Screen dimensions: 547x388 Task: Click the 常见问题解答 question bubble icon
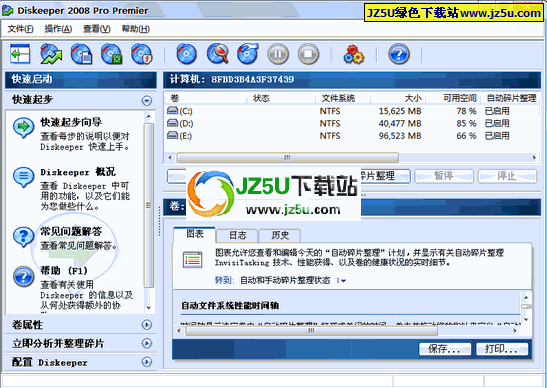pos(23,237)
